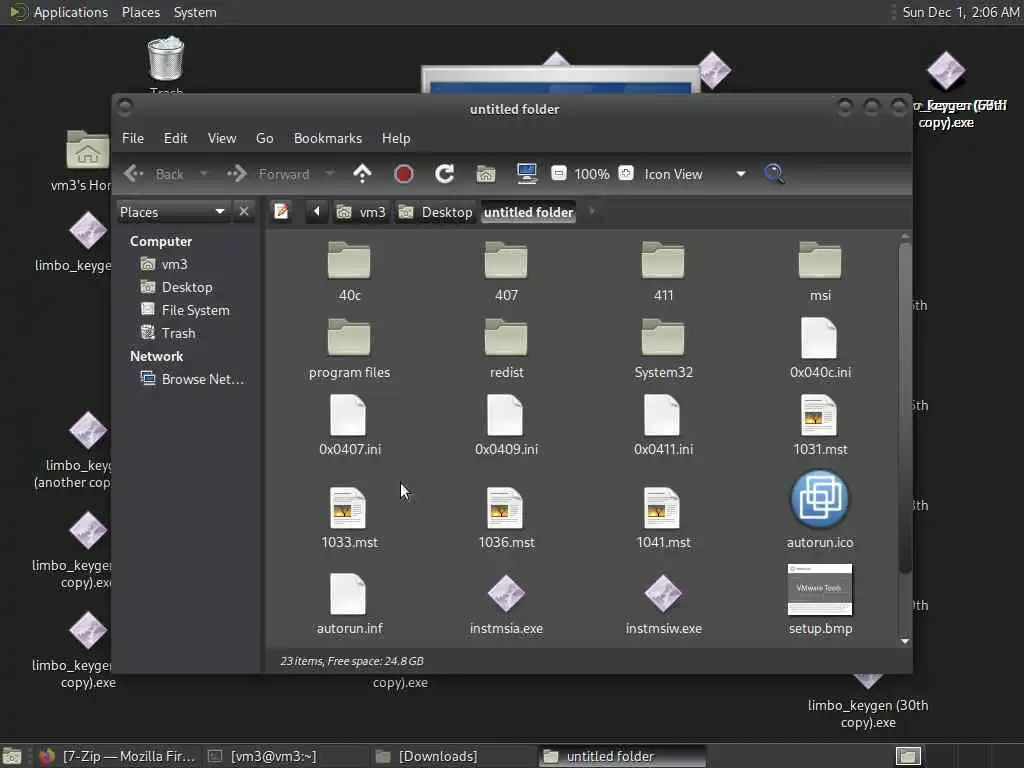Select the untitled folder path button

click(528, 212)
